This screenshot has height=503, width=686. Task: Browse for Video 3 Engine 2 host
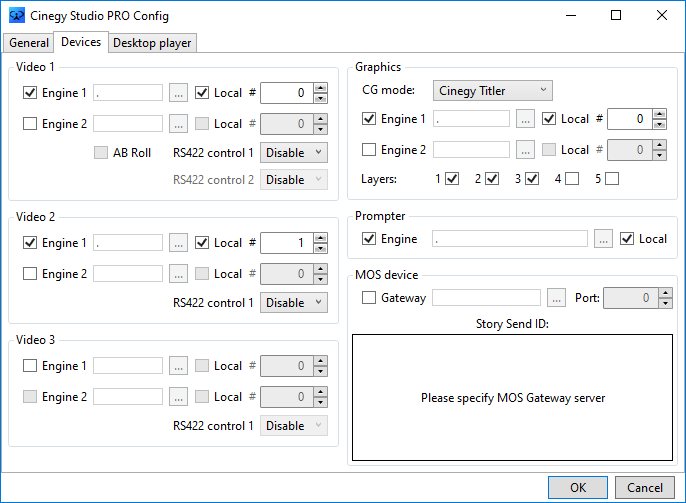(x=178, y=397)
